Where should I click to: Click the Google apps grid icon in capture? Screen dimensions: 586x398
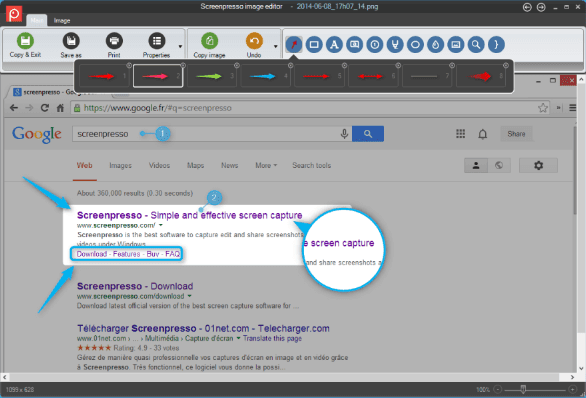point(460,134)
